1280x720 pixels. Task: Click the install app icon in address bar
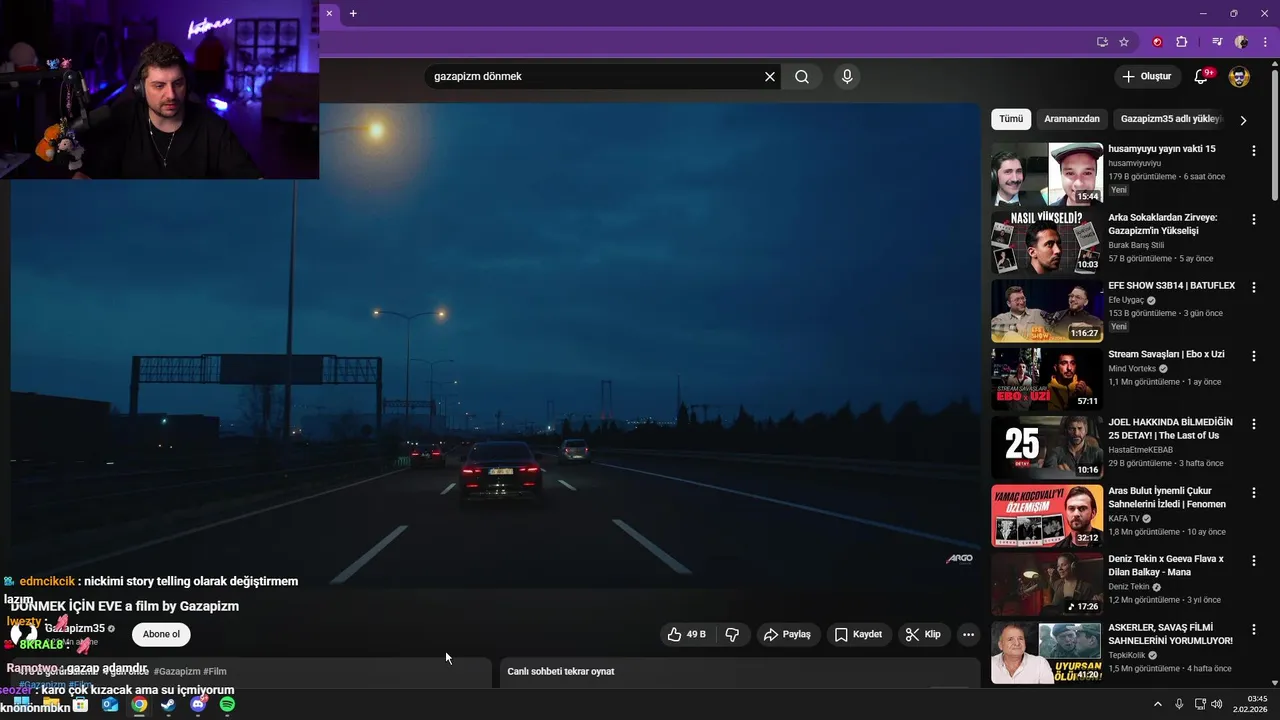click(1102, 42)
